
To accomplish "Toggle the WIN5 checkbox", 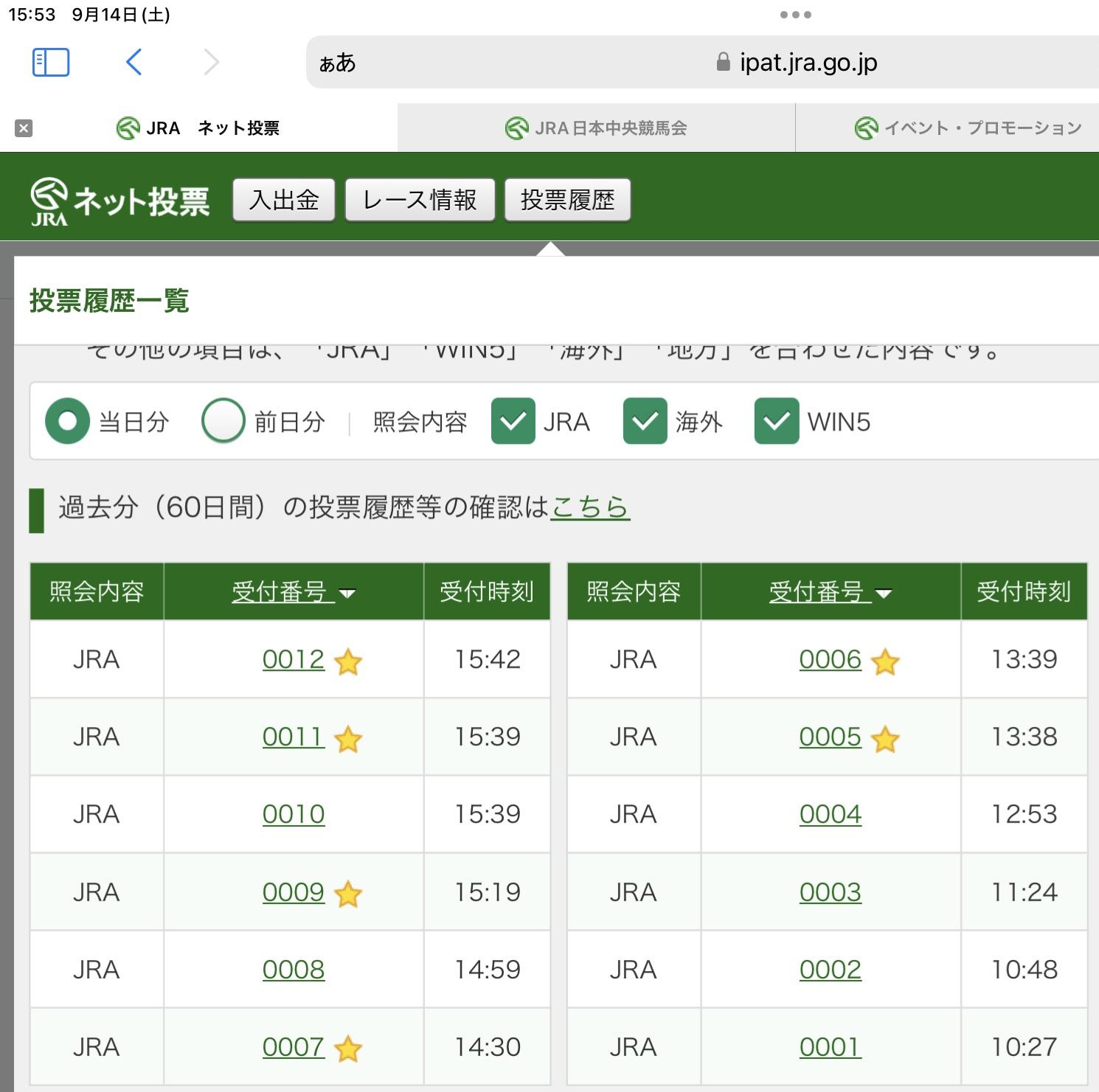I will [776, 421].
